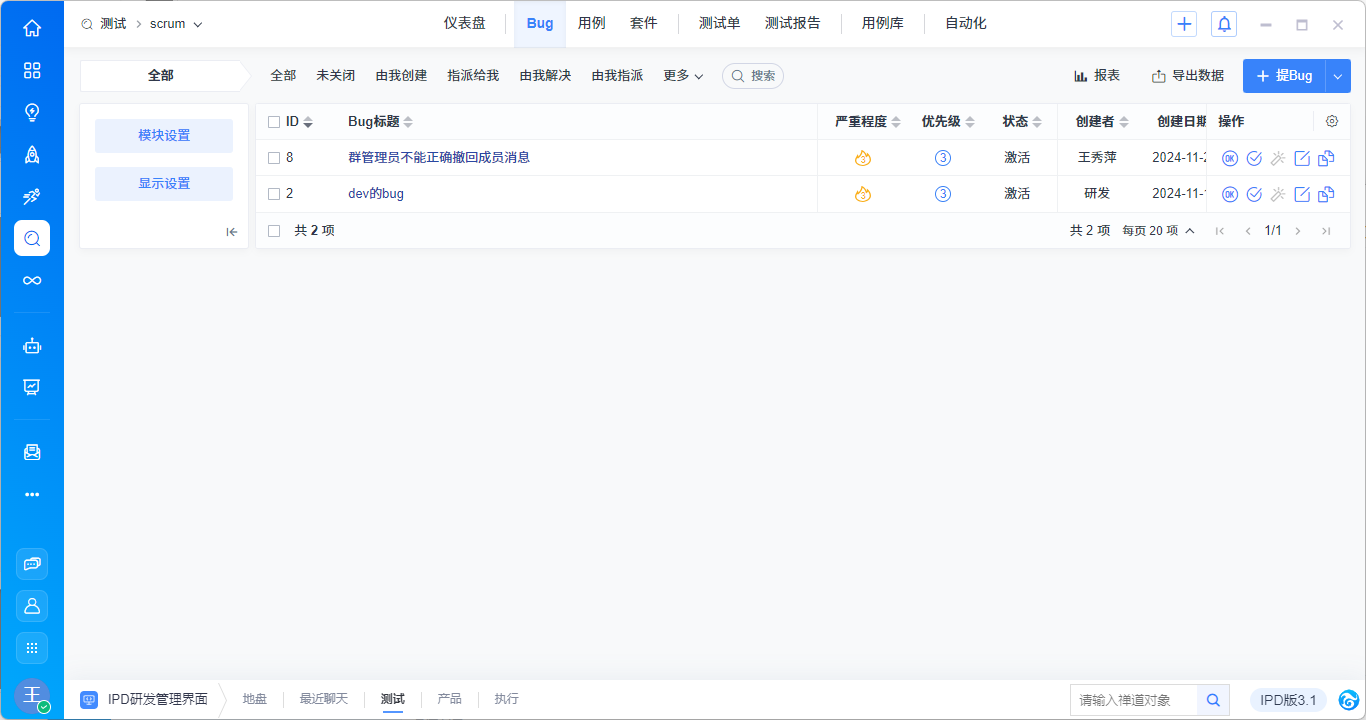Click the home icon in the sidebar
Image resolution: width=1366 pixels, height=720 pixels.
[32, 28]
